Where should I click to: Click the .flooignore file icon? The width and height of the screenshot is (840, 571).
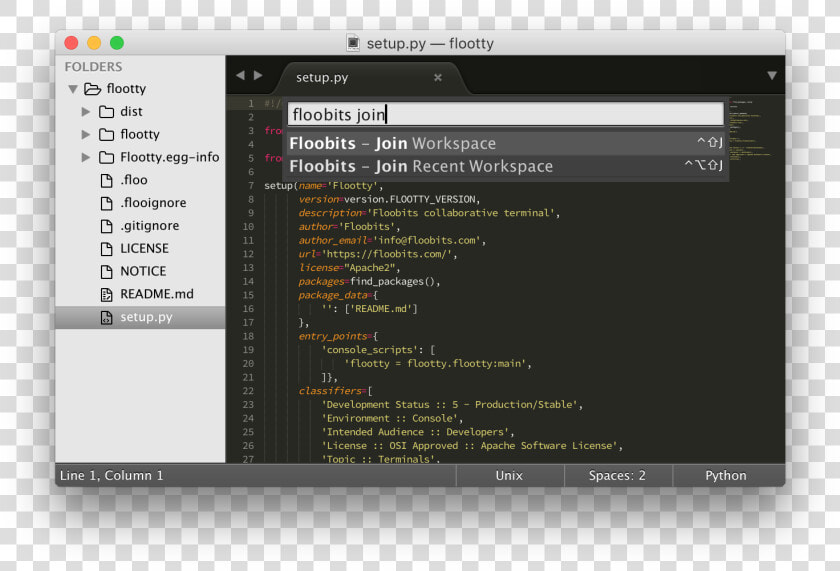tap(107, 203)
